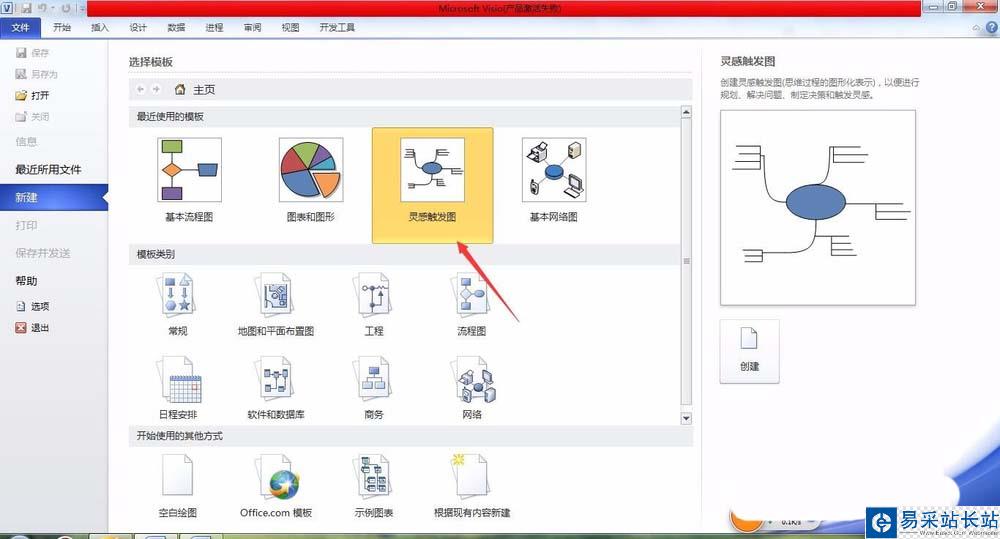
Task: Click the redo icon in quick access toolbar
Action: point(66,8)
